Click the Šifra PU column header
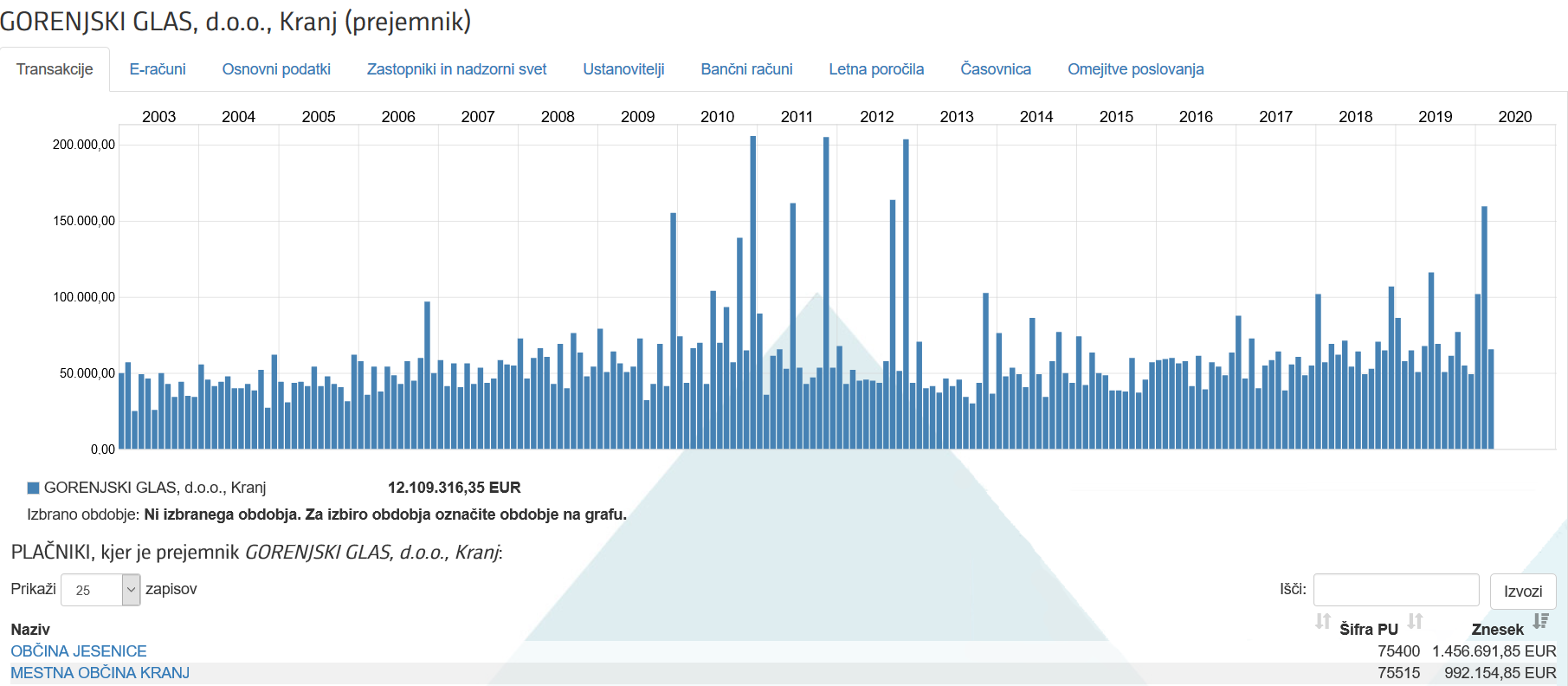The width and height of the screenshot is (1568, 686). [x=1369, y=630]
